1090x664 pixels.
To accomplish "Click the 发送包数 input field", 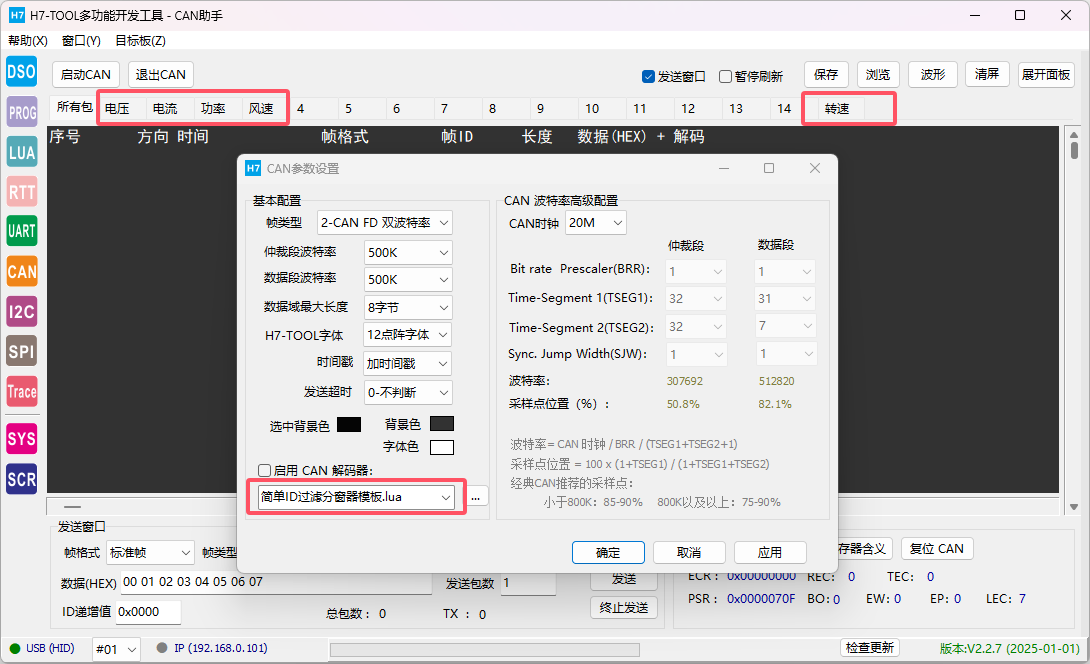I will pyautogui.click(x=528, y=583).
